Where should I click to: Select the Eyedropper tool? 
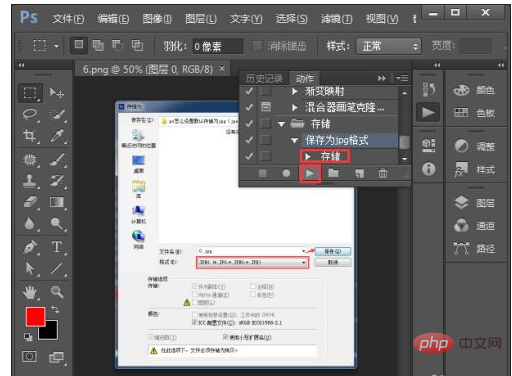pos(57,135)
